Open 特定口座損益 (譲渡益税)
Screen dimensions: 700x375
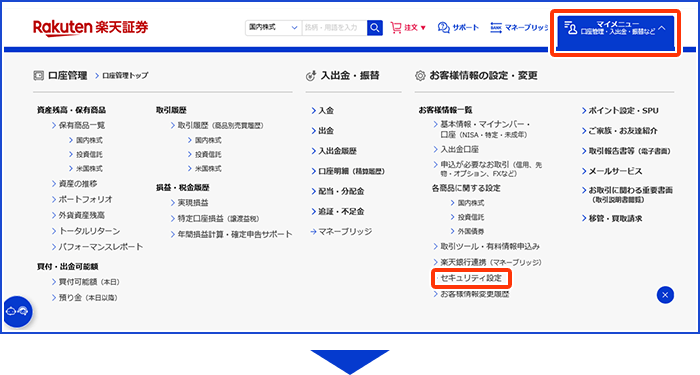pyautogui.click(x=215, y=219)
